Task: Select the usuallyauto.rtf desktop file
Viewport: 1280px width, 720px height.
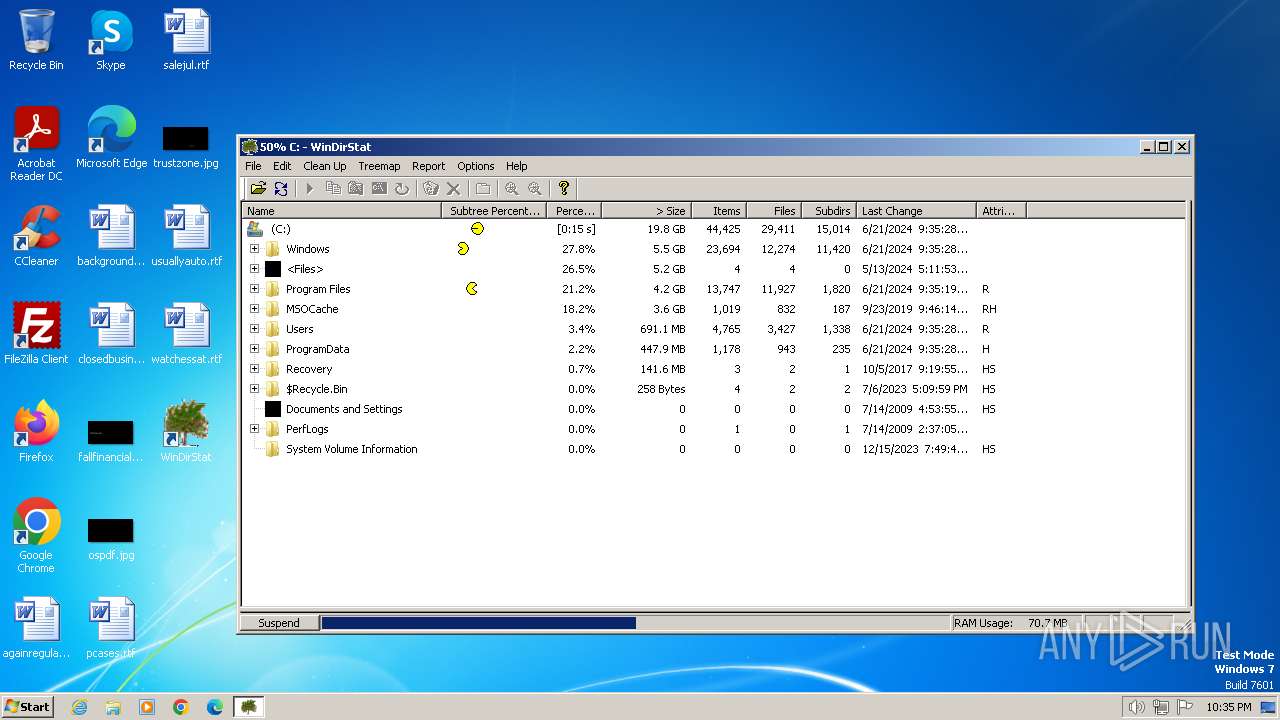Action: [186, 236]
